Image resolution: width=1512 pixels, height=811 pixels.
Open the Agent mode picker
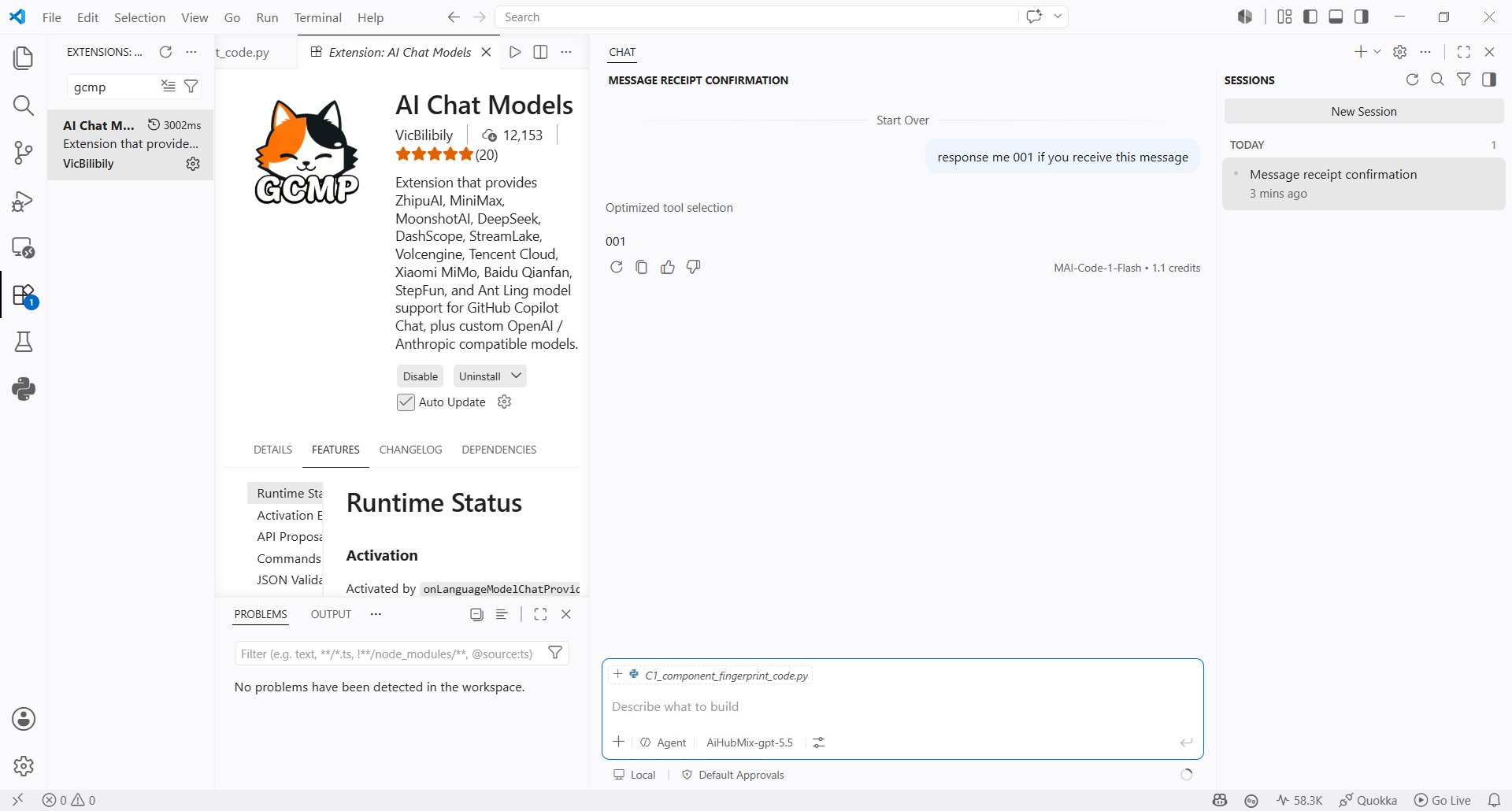[x=663, y=742]
